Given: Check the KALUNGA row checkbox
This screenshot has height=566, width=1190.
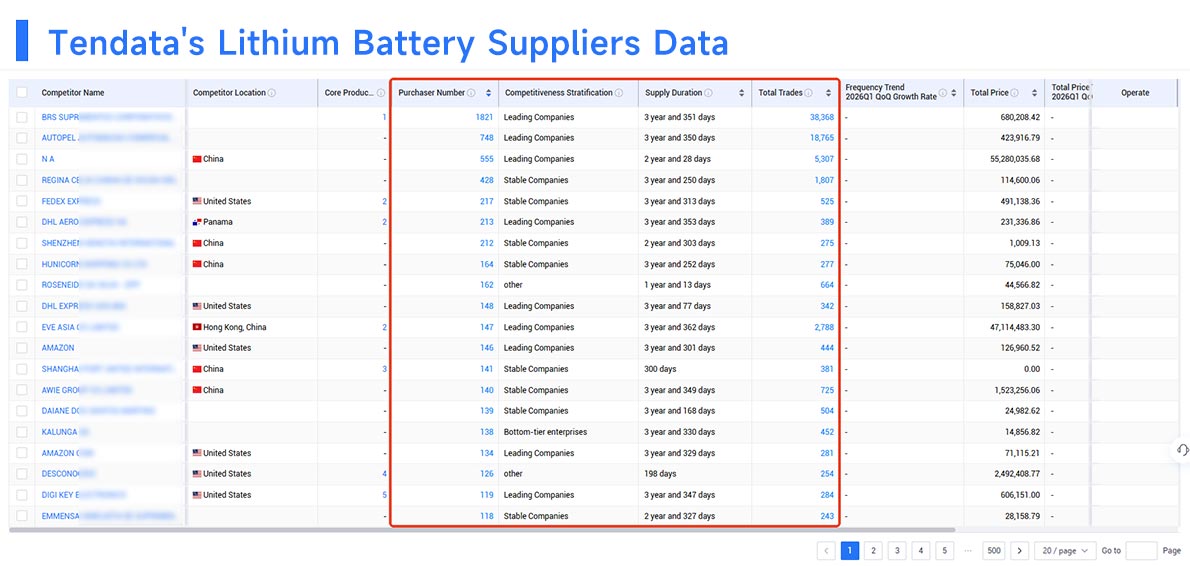Looking at the screenshot, I should coord(22,432).
